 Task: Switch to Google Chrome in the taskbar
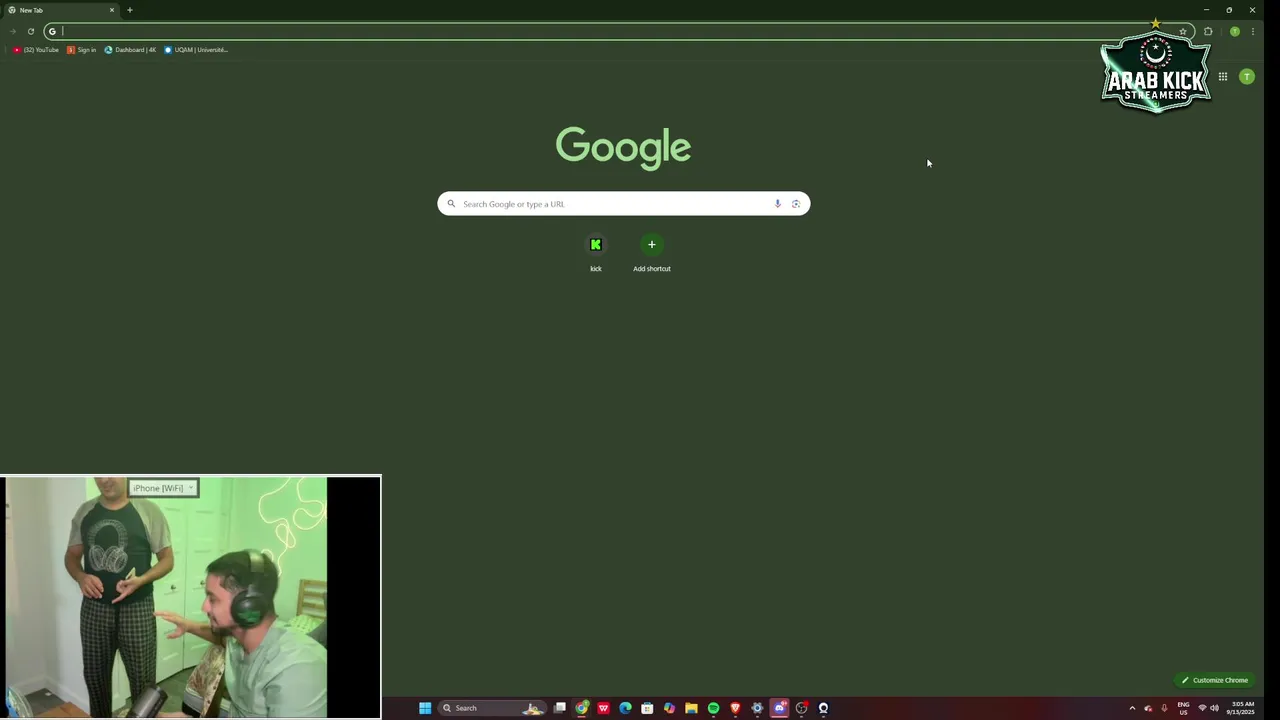pyautogui.click(x=582, y=708)
